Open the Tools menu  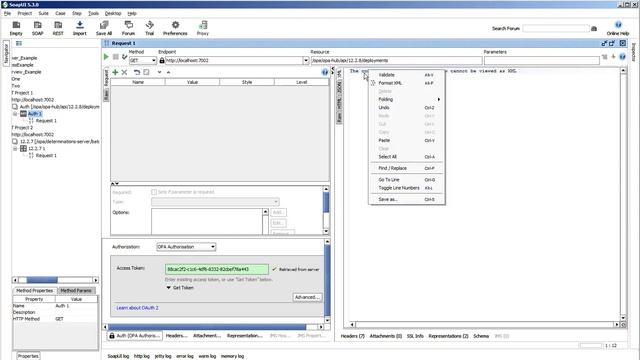click(93, 13)
